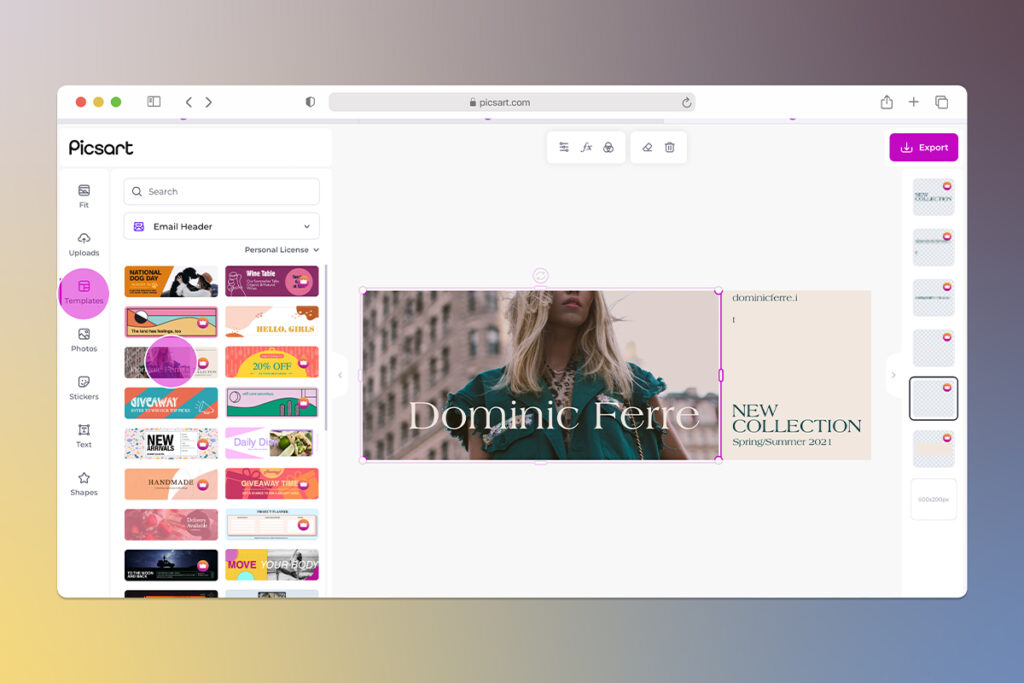
Task: Select the Eraser toolbar icon
Action: tap(647, 147)
